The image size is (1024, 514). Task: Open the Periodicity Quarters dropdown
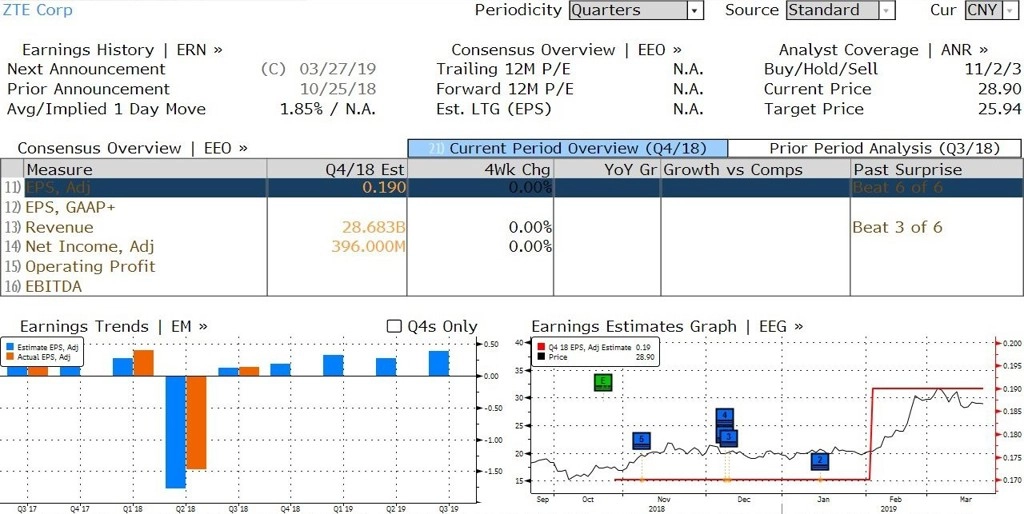pyautogui.click(x=636, y=10)
